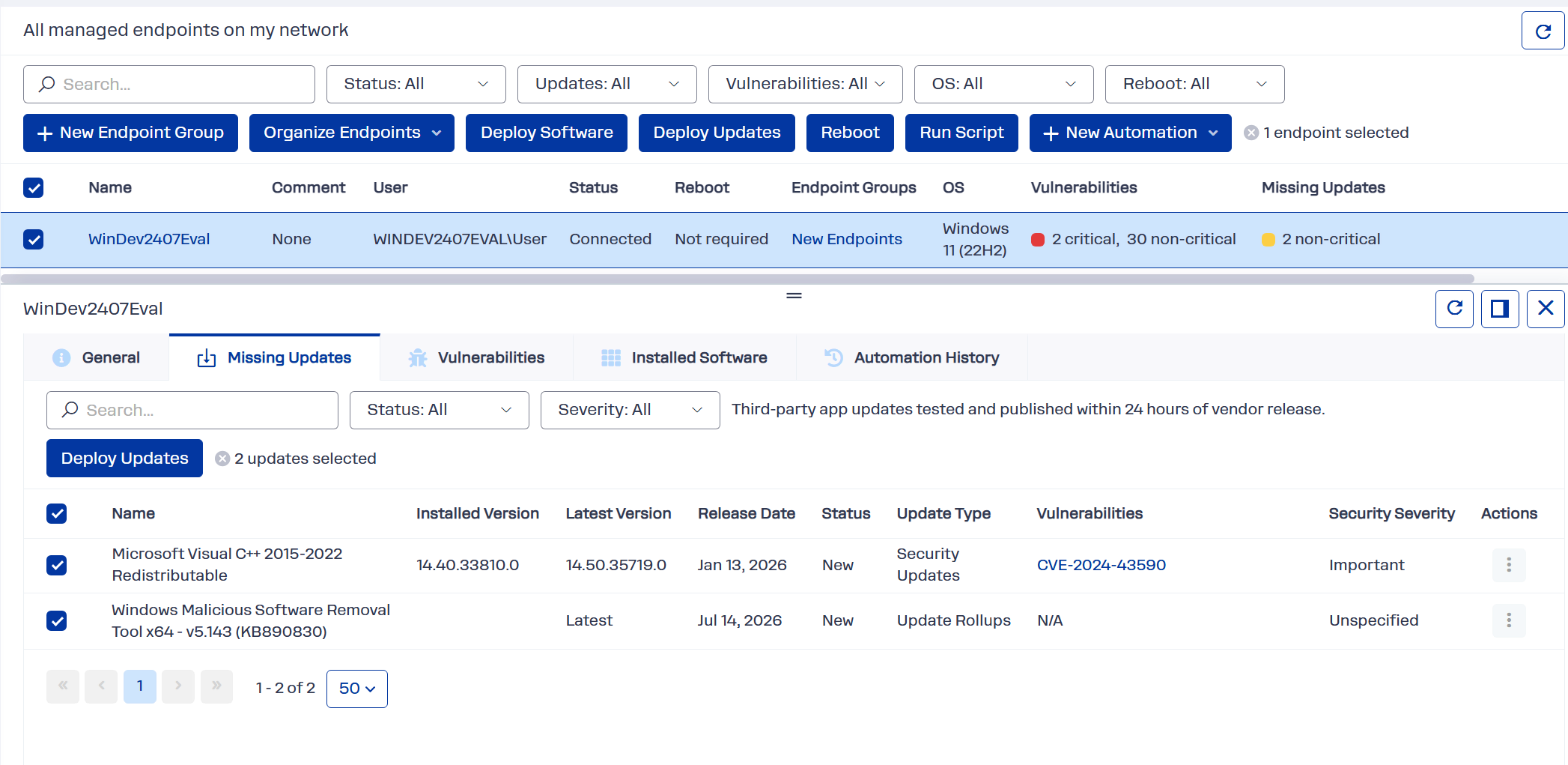The height and width of the screenshot is (765, 1568).
Task: Uncheck Windows Malicious Software Removal Tool update
Action: 57,620
